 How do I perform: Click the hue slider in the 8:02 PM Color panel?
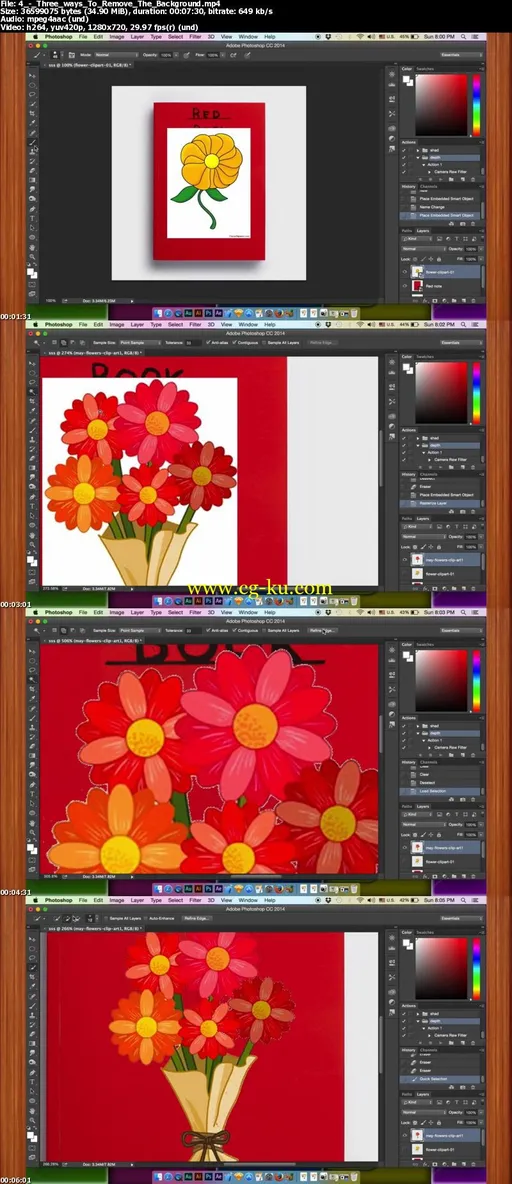[477, 393]
